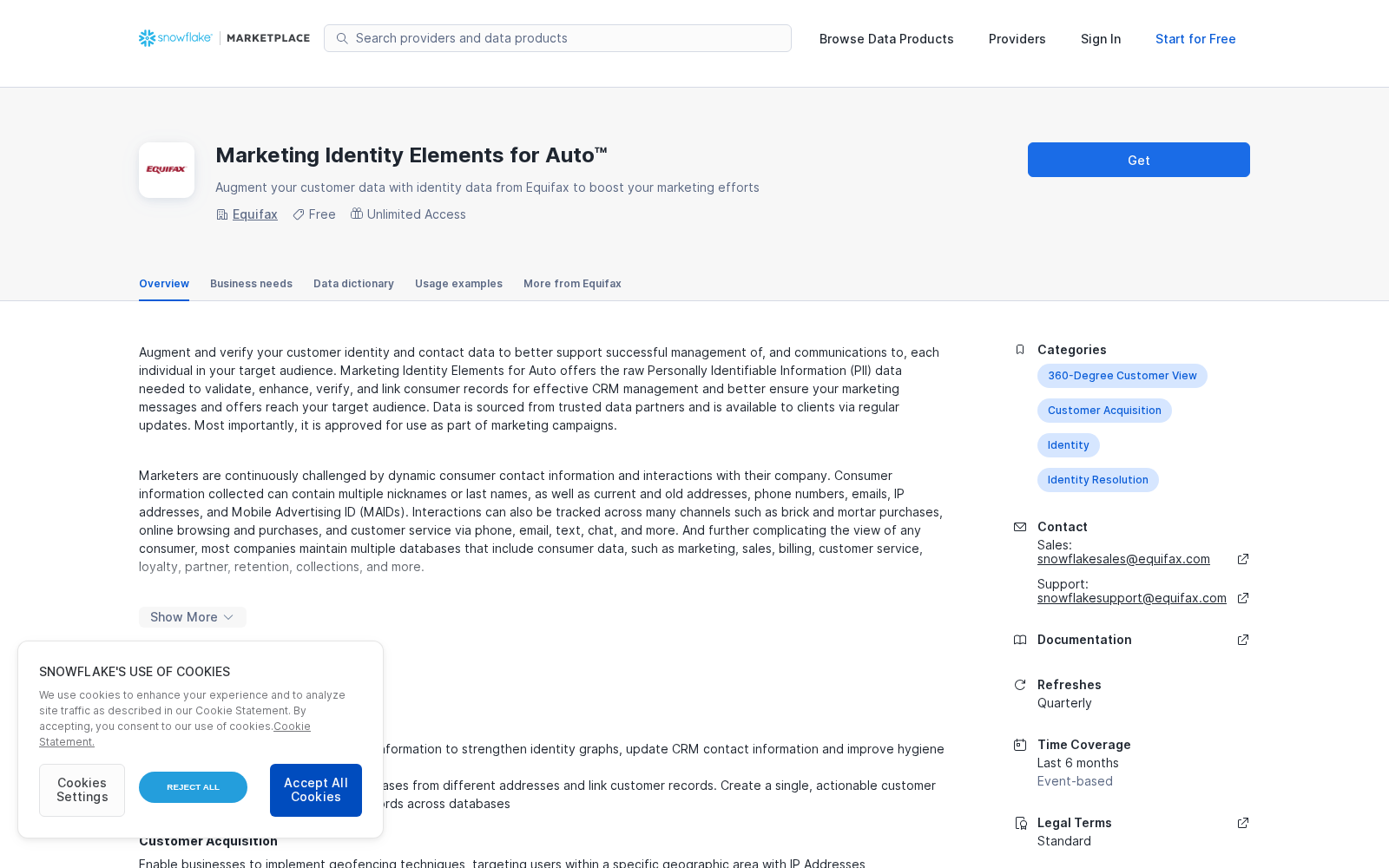Open the Providers nav item
This screenshot has height=868, width=1389.
tap(1017, 39)
